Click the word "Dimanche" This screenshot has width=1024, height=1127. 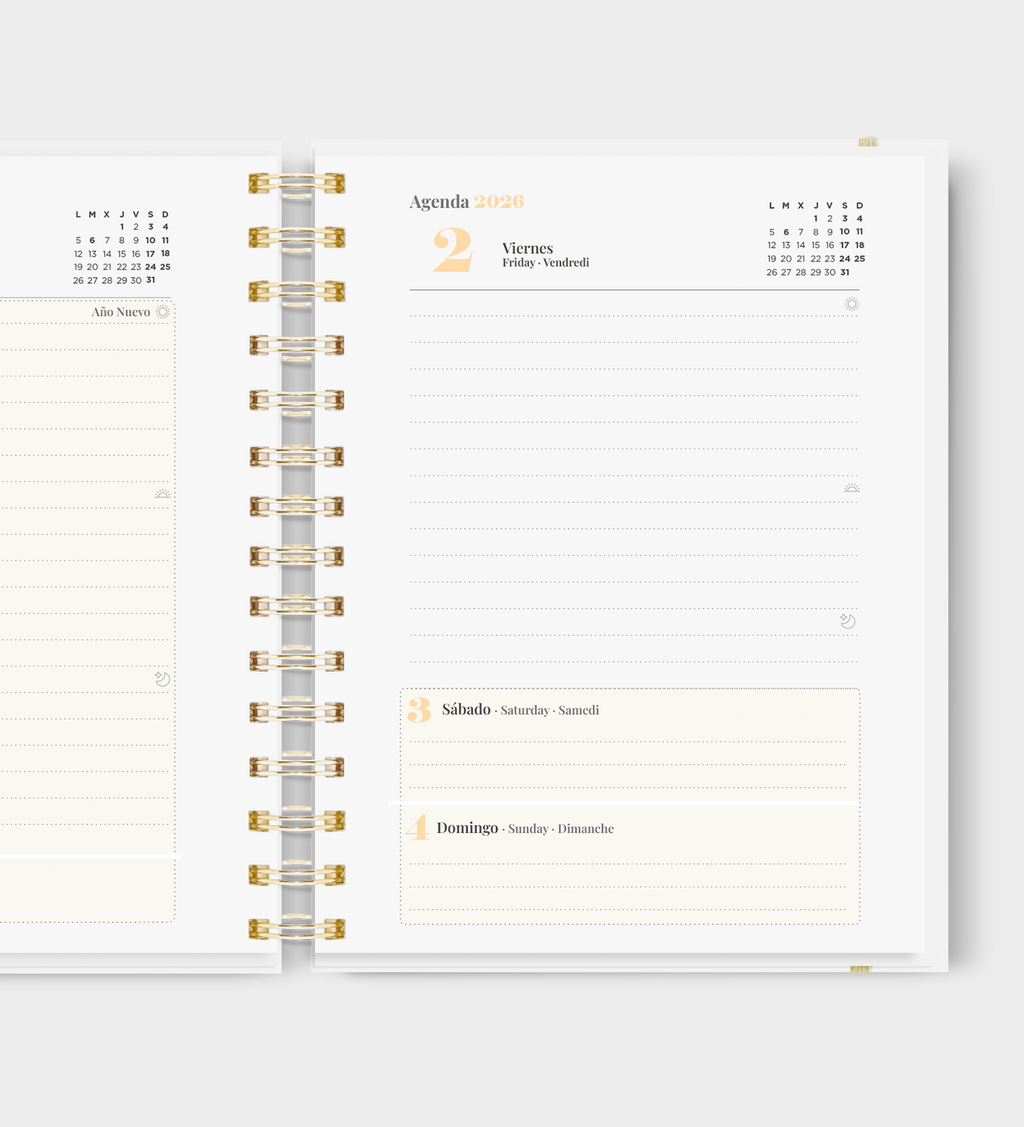coord(586,829)
